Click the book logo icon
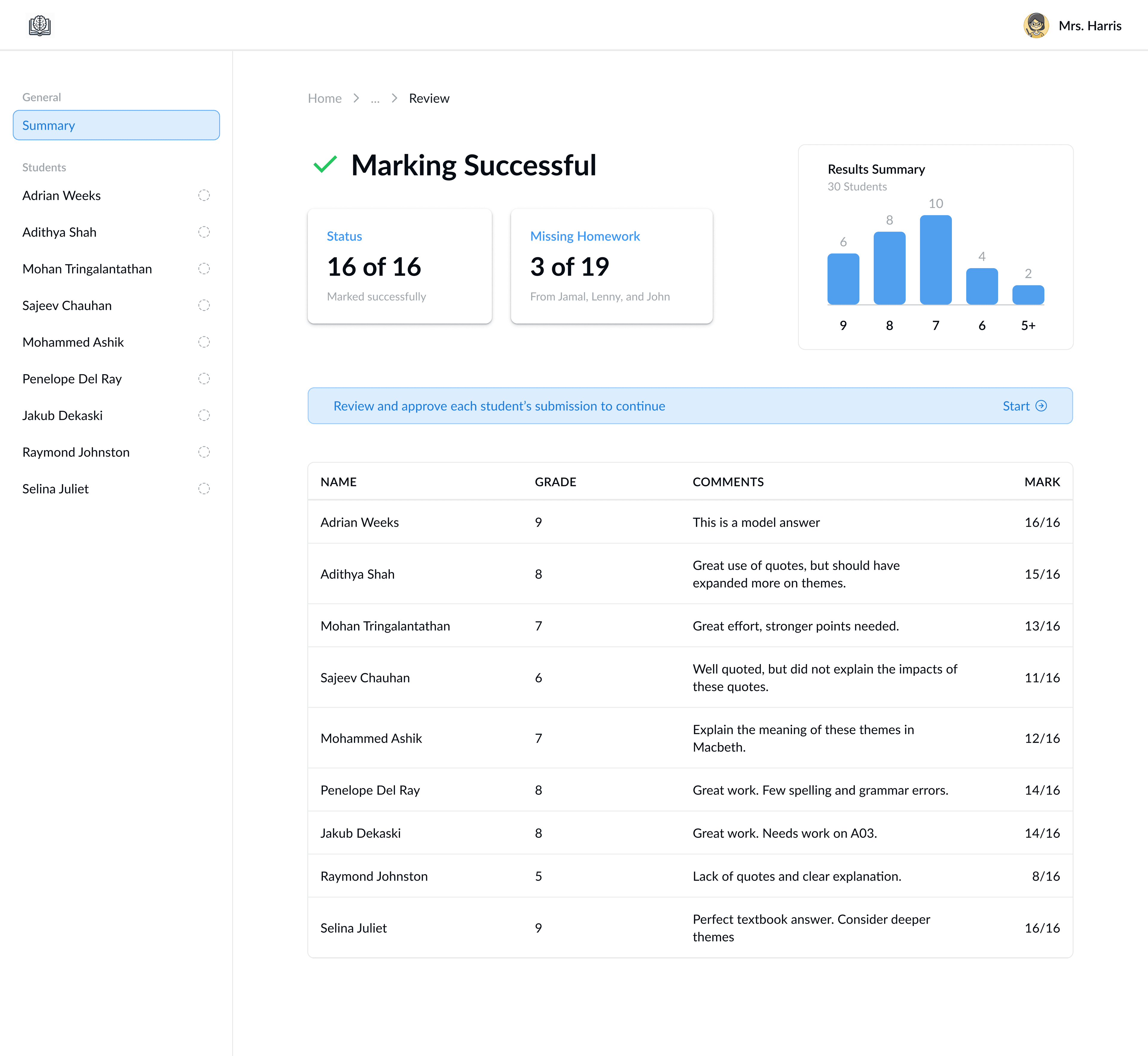The height and width of the screenshot is (1056, 1148). tap(39, 26)
